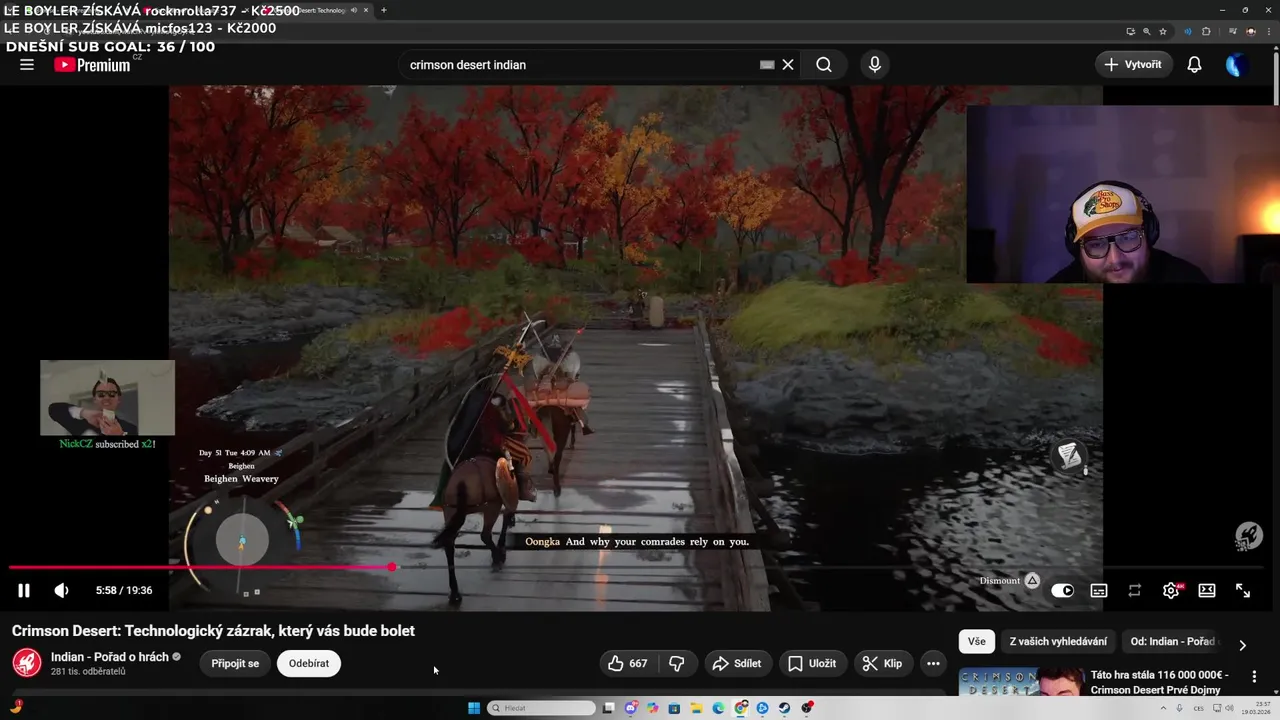Open the on-screen keyboard icon in search
1280x720 pixels.
click(767, 65)
